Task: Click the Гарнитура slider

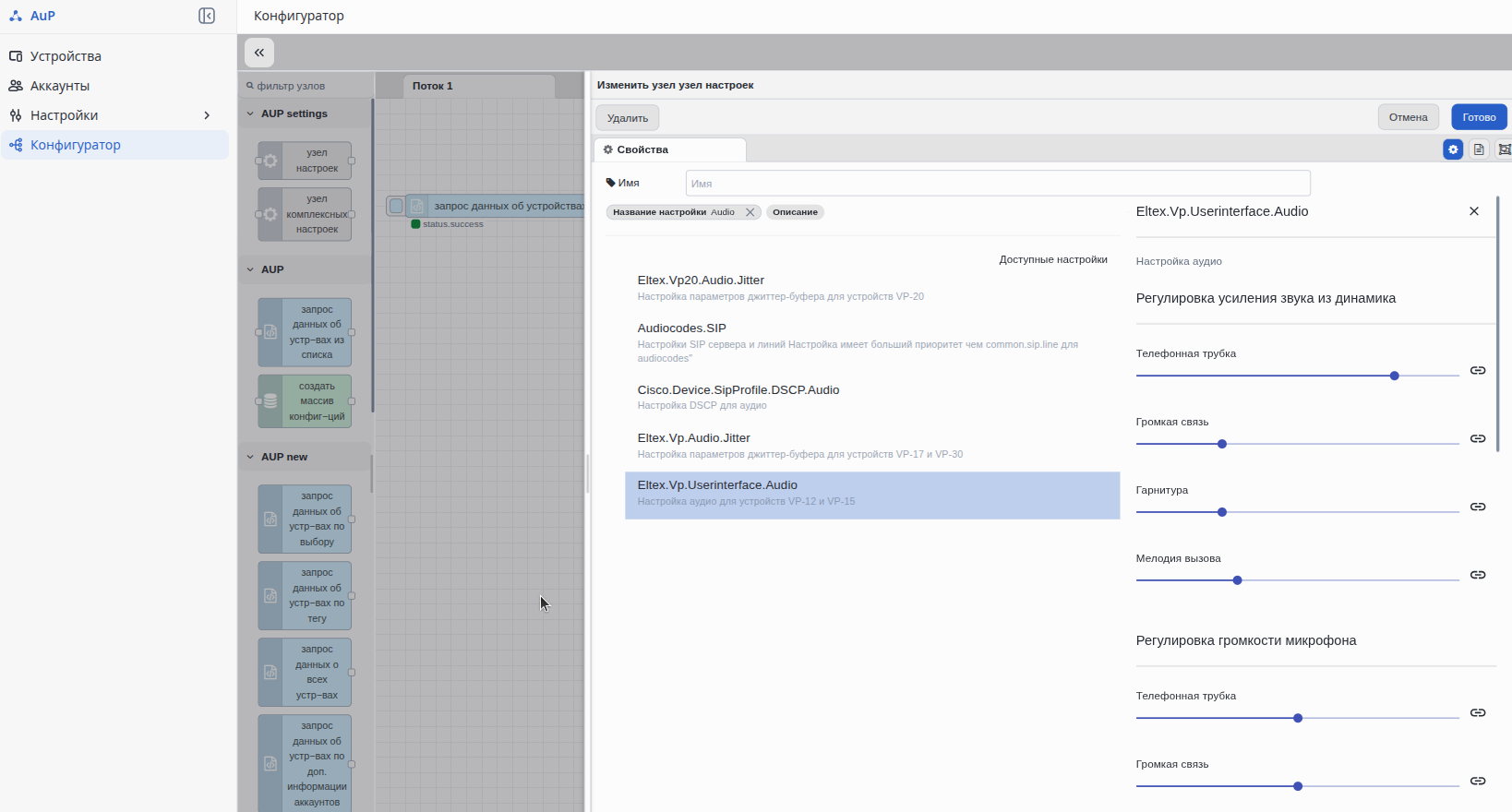Action: 1297,512
